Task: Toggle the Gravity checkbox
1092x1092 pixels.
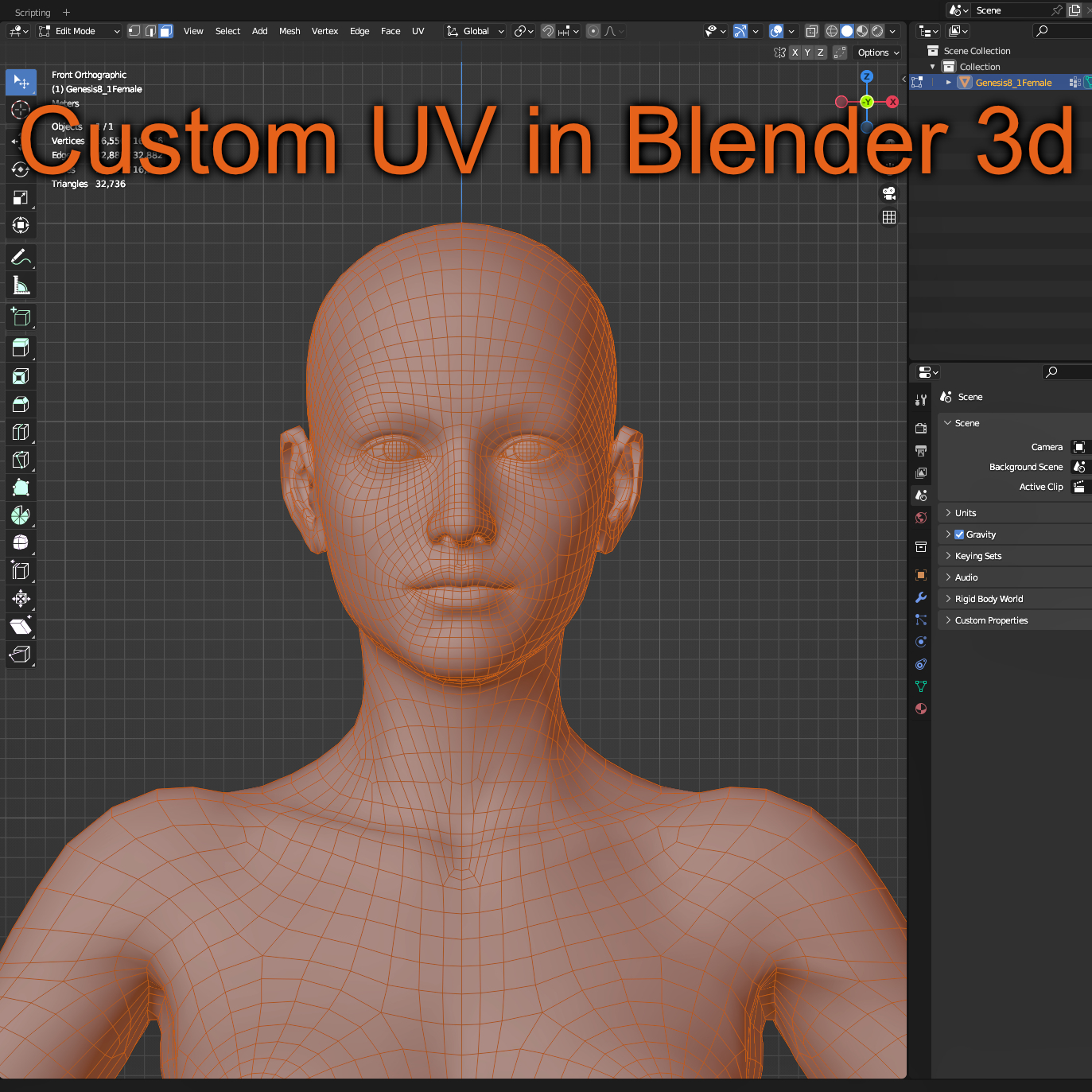Action: 959,534
